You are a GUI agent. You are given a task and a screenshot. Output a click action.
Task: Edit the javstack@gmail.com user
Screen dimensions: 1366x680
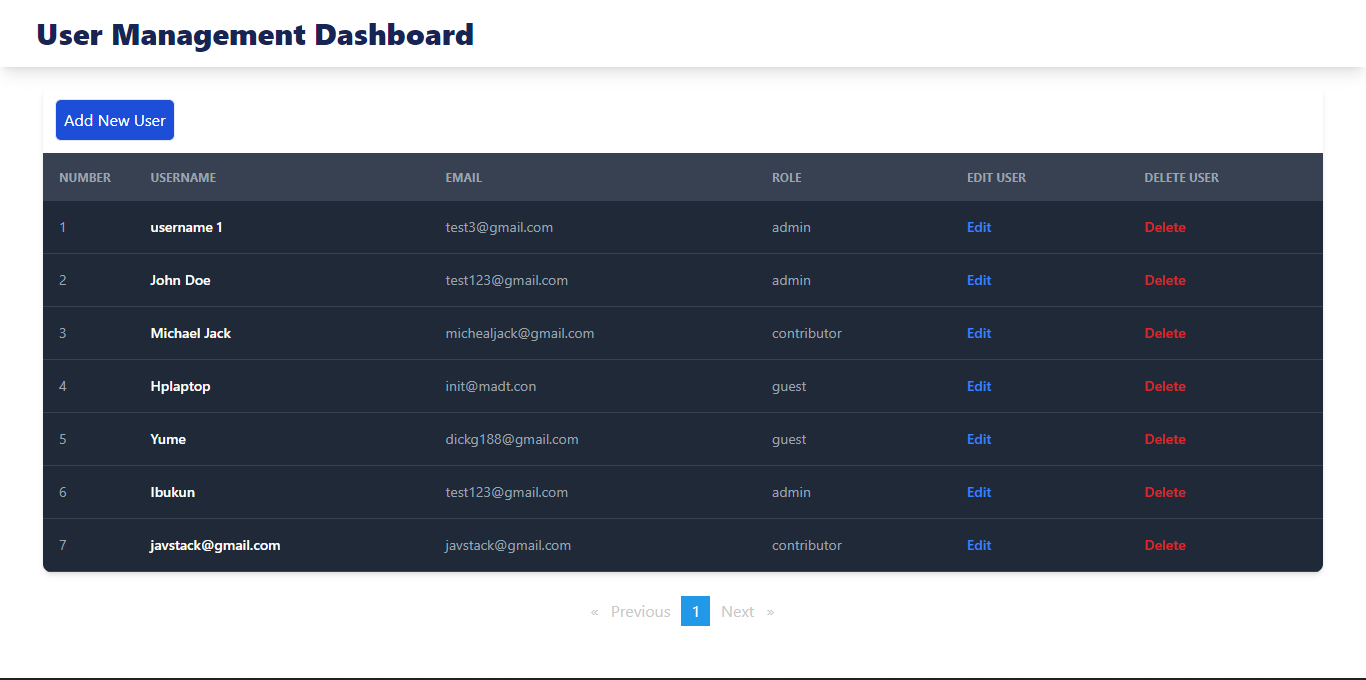coord(978,545)
